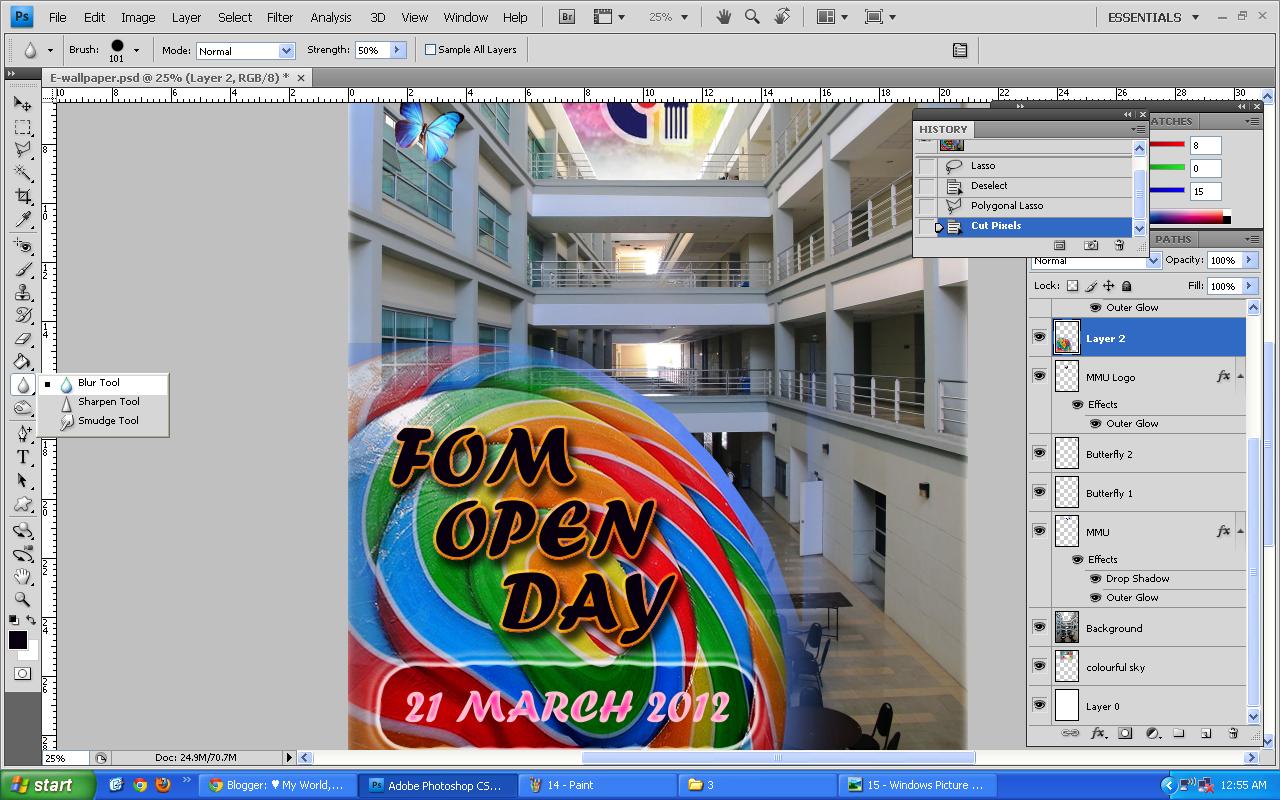This screenshot has height=800, width=1280.
Task: Hide the colourful sky layer
Action: pyautogui.click(x=1039, y=666)
